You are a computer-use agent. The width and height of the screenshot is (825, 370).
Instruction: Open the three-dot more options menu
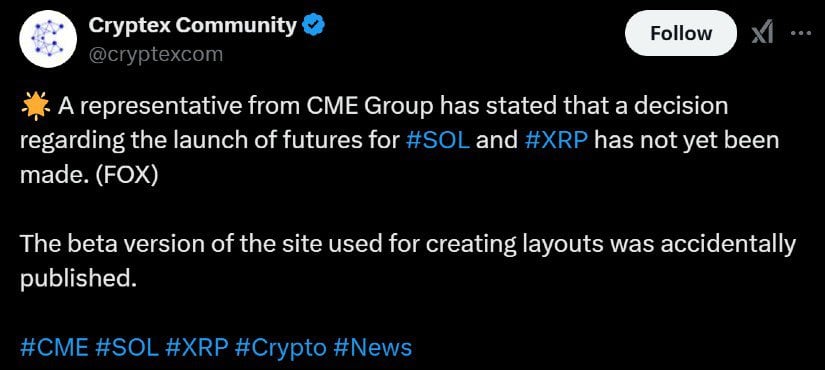802,33
